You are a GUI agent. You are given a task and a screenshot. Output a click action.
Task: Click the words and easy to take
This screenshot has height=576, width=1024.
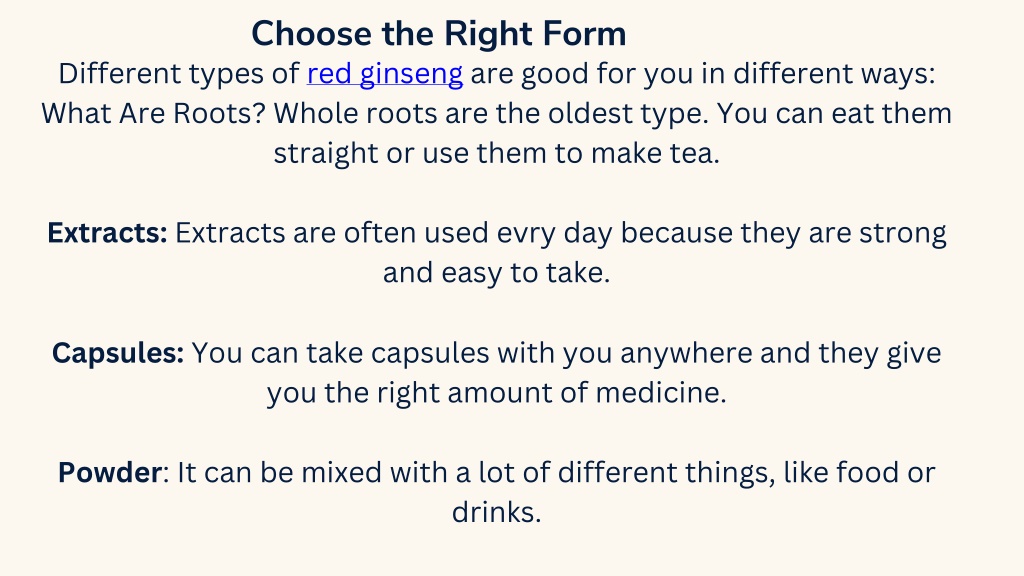pos(496,273)
